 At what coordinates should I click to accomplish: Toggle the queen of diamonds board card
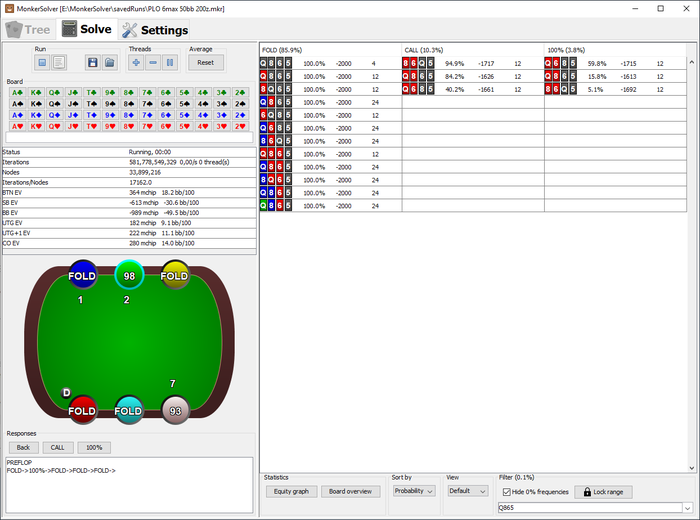click(x=54, y=115)
